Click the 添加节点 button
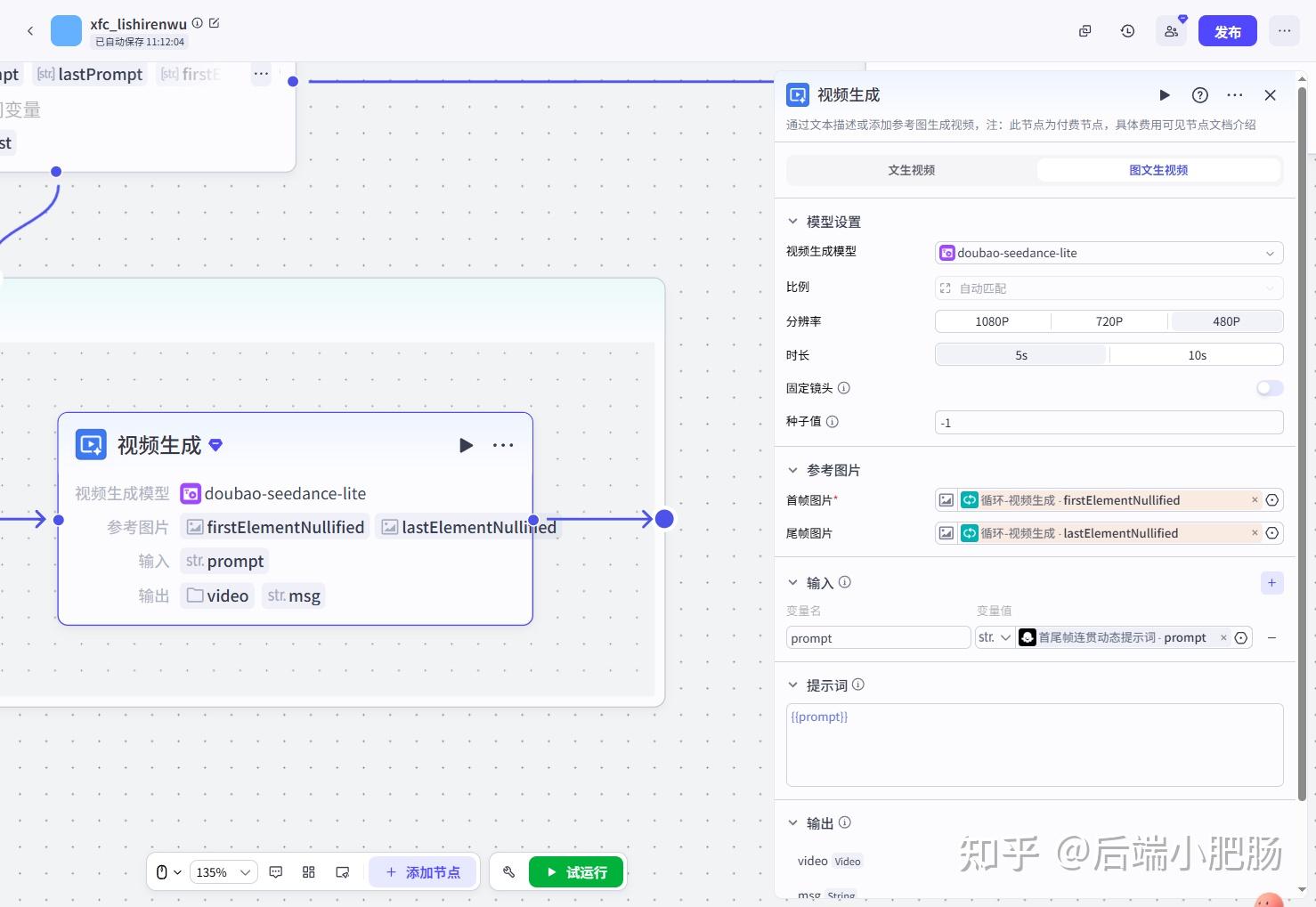This screenshot has width=1316, height=907. pos(423,872)
